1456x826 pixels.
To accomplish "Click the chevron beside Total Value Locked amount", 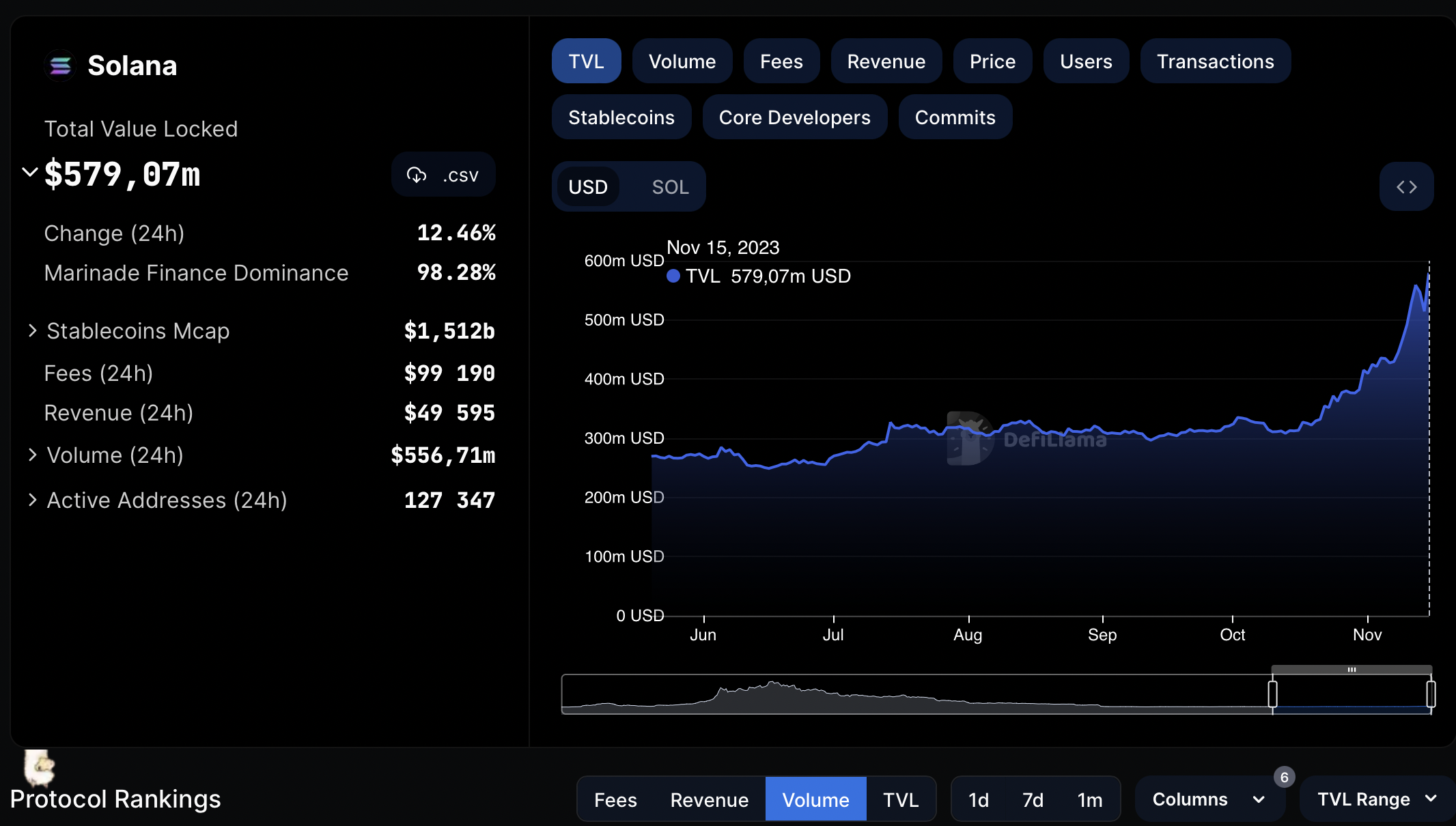I will click(x=29, y=172).
